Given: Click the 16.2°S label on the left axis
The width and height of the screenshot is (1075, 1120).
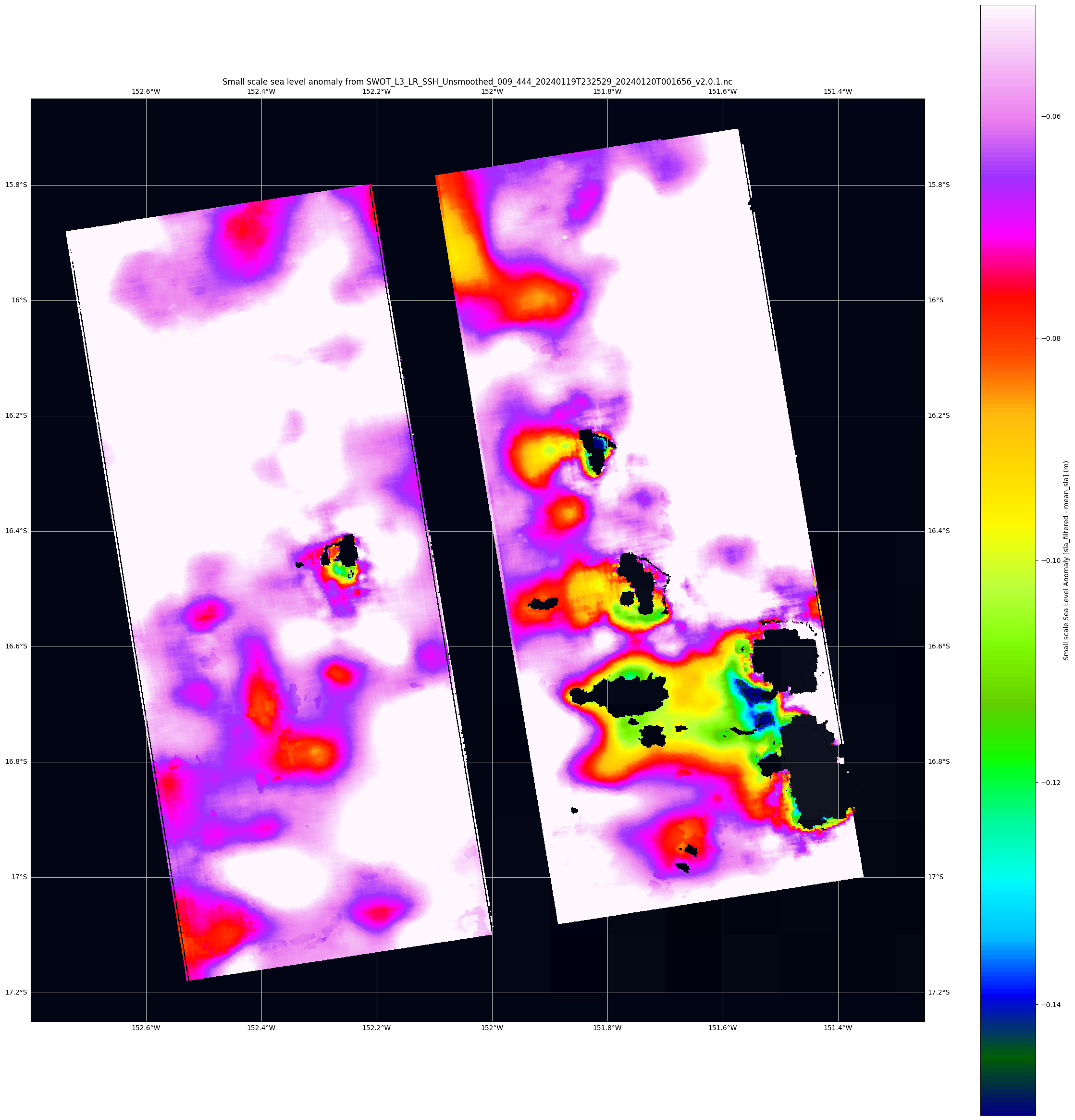Looking at the screenshot, I should [x=16, y=415].
